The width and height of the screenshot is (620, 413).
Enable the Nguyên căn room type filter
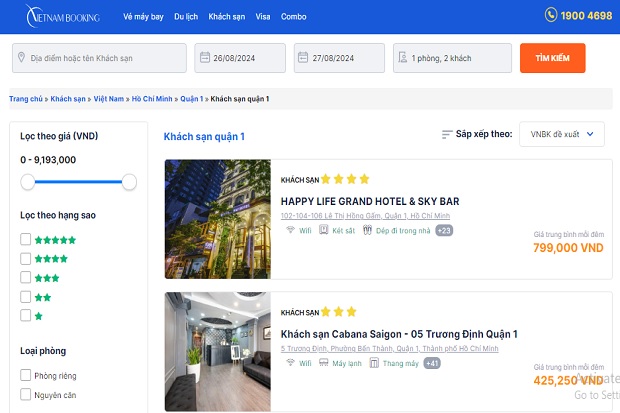pyautogui.click(x=25, y=394)
